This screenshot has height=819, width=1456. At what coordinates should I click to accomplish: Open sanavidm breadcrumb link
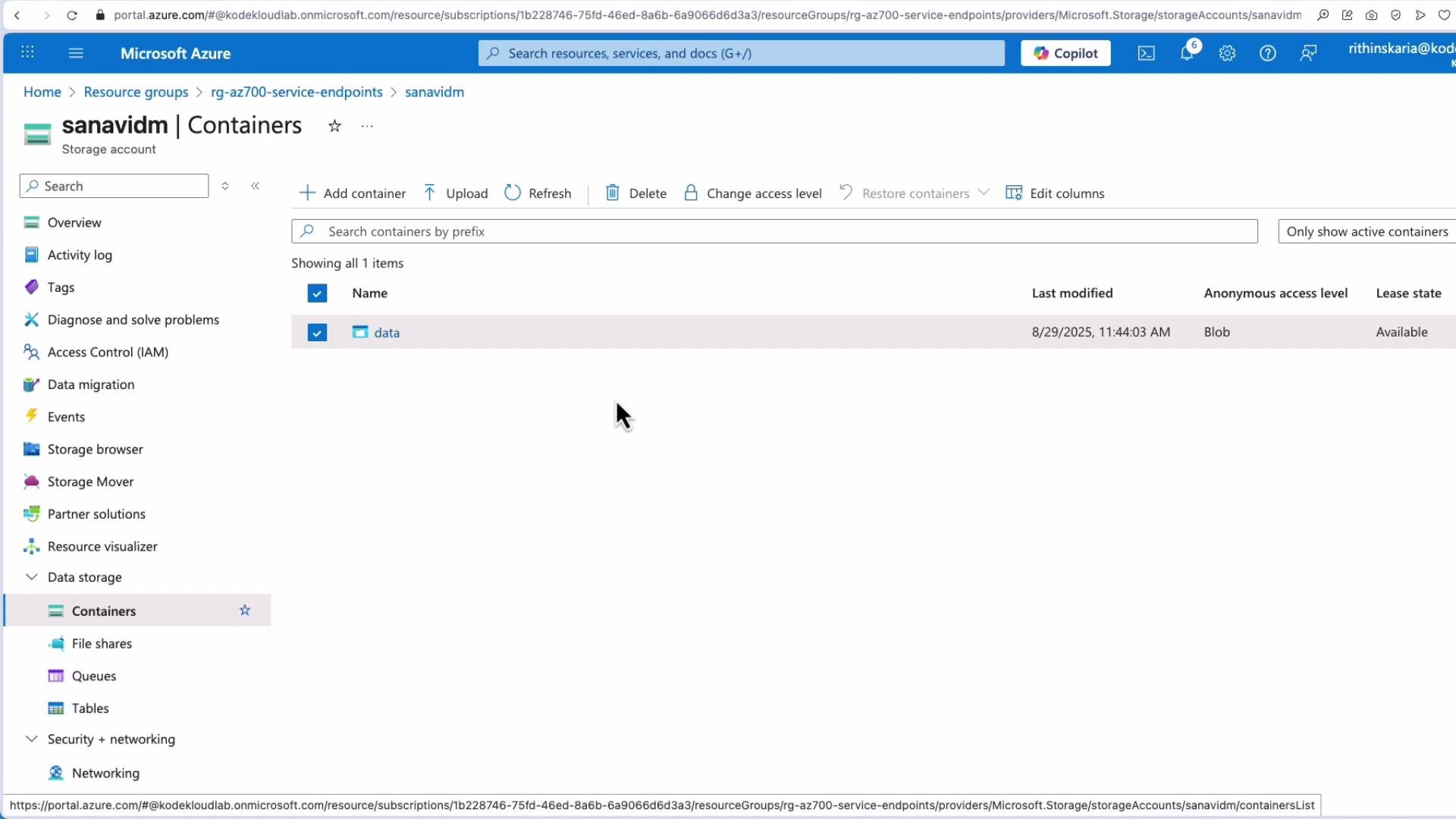pyautogui.click(x=435, y=92)
